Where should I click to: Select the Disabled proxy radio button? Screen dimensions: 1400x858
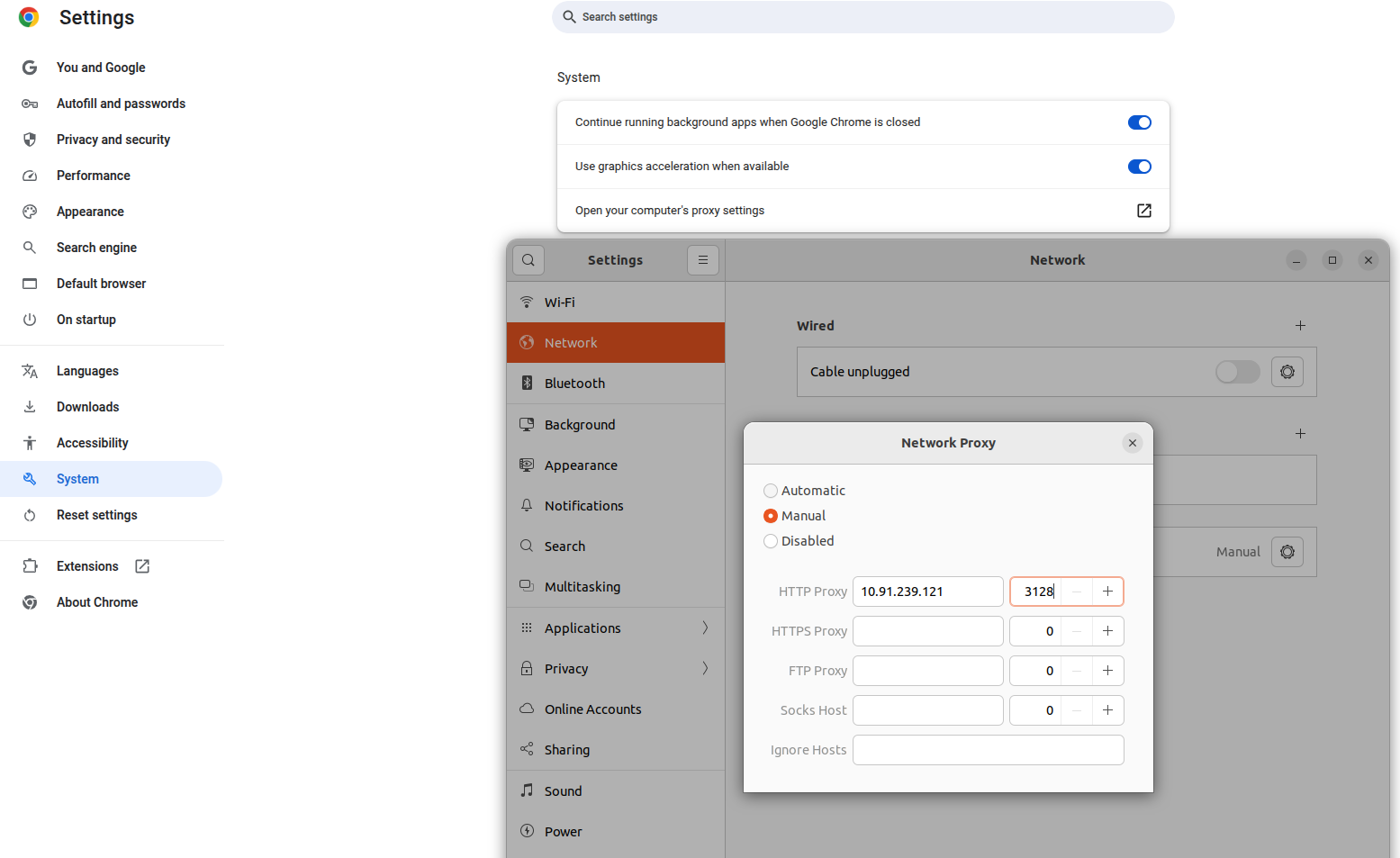coord(771,541)
